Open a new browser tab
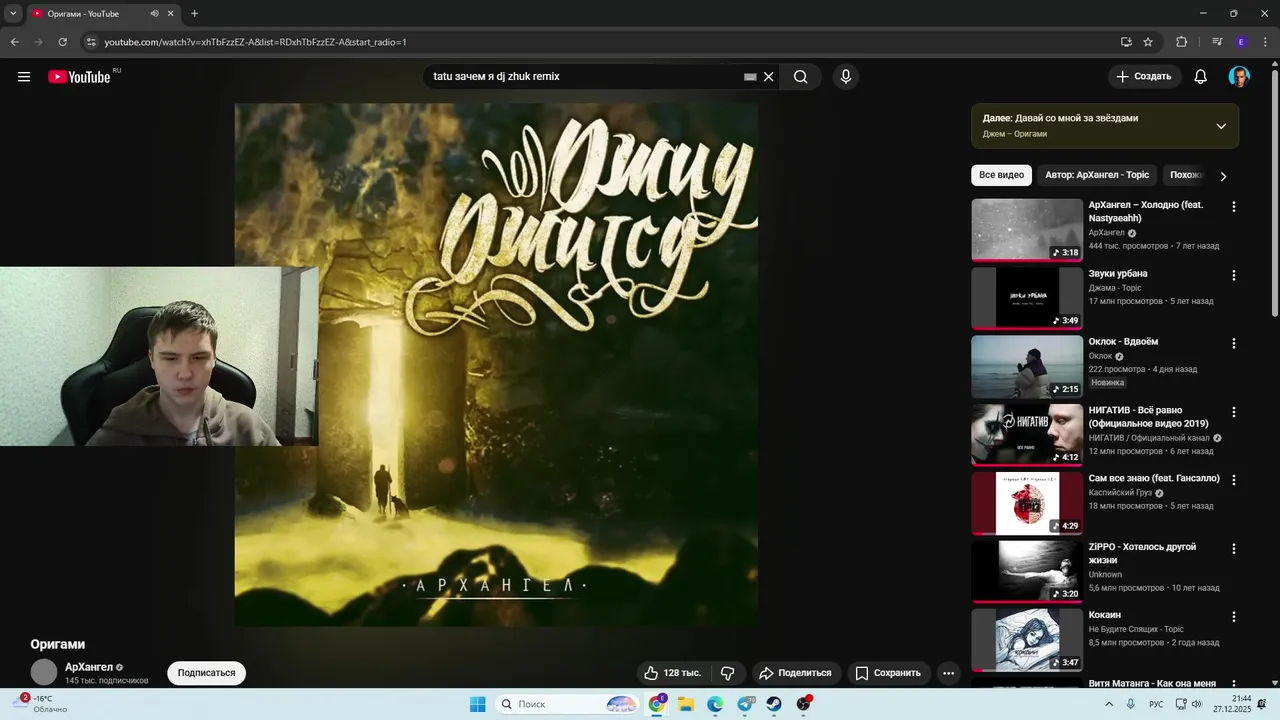 194,14
